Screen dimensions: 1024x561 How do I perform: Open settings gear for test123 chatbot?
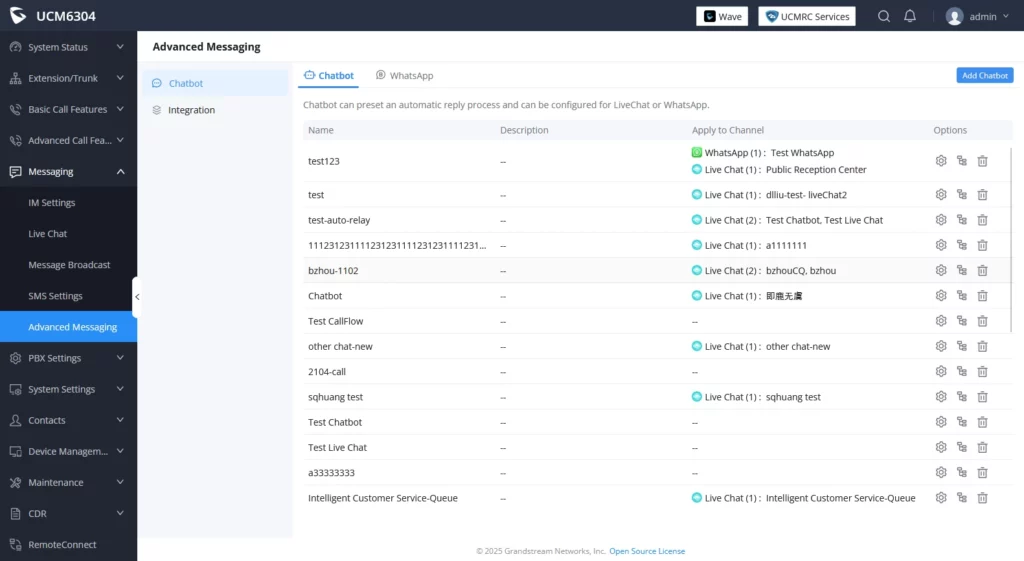[x=940, y=161]
